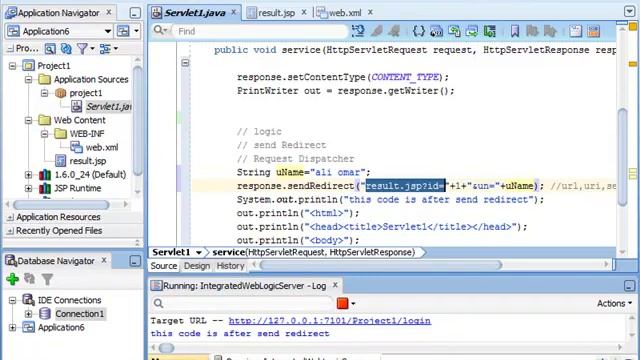Switch to the result.jsp editor tab
640x360 pixels.
[x=276, y=13]
